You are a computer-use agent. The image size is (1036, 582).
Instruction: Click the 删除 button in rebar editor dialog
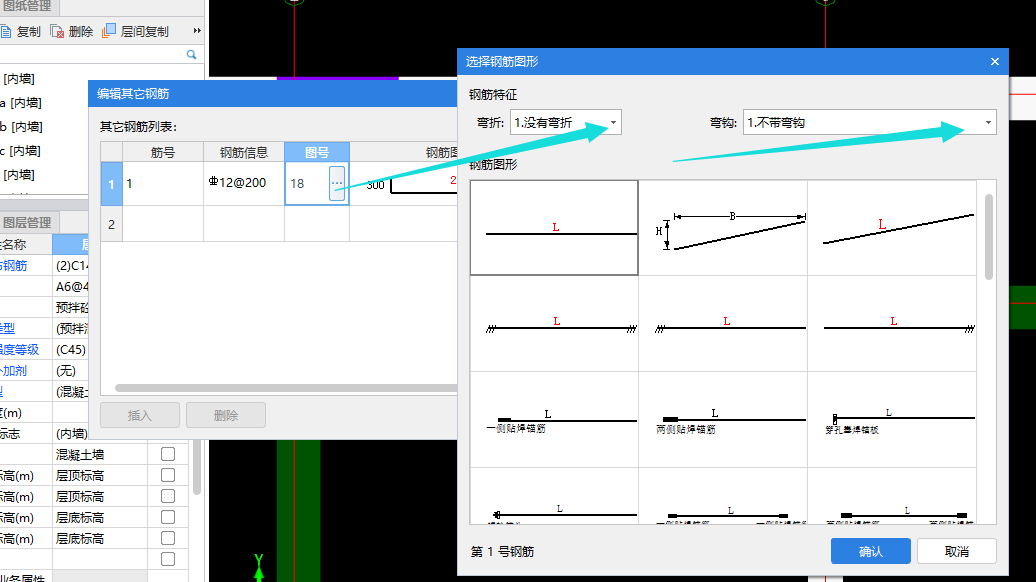click(x=225, y=415)
